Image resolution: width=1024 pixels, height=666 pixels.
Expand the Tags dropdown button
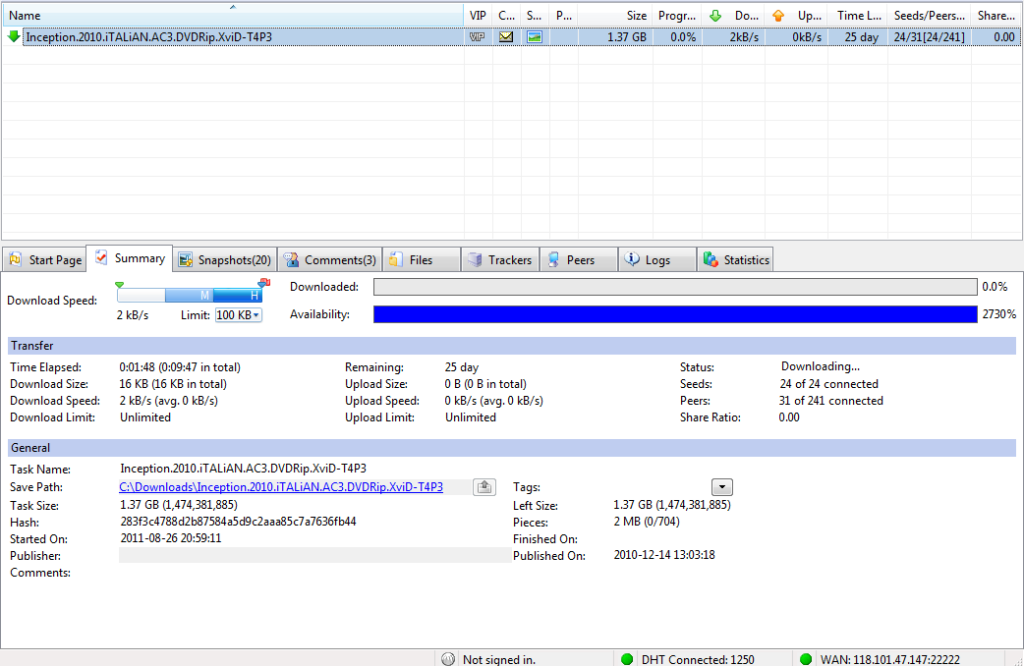point(722,487)
